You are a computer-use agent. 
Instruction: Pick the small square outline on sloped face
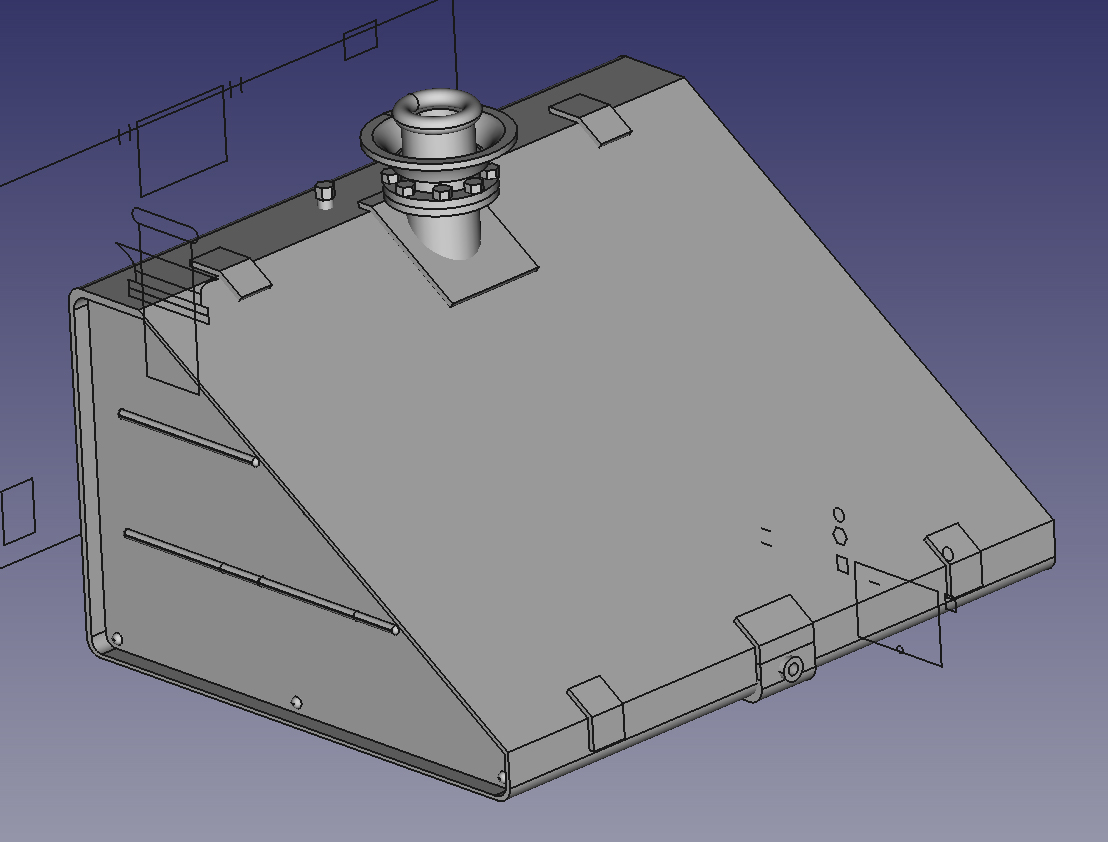coord(842,563)
